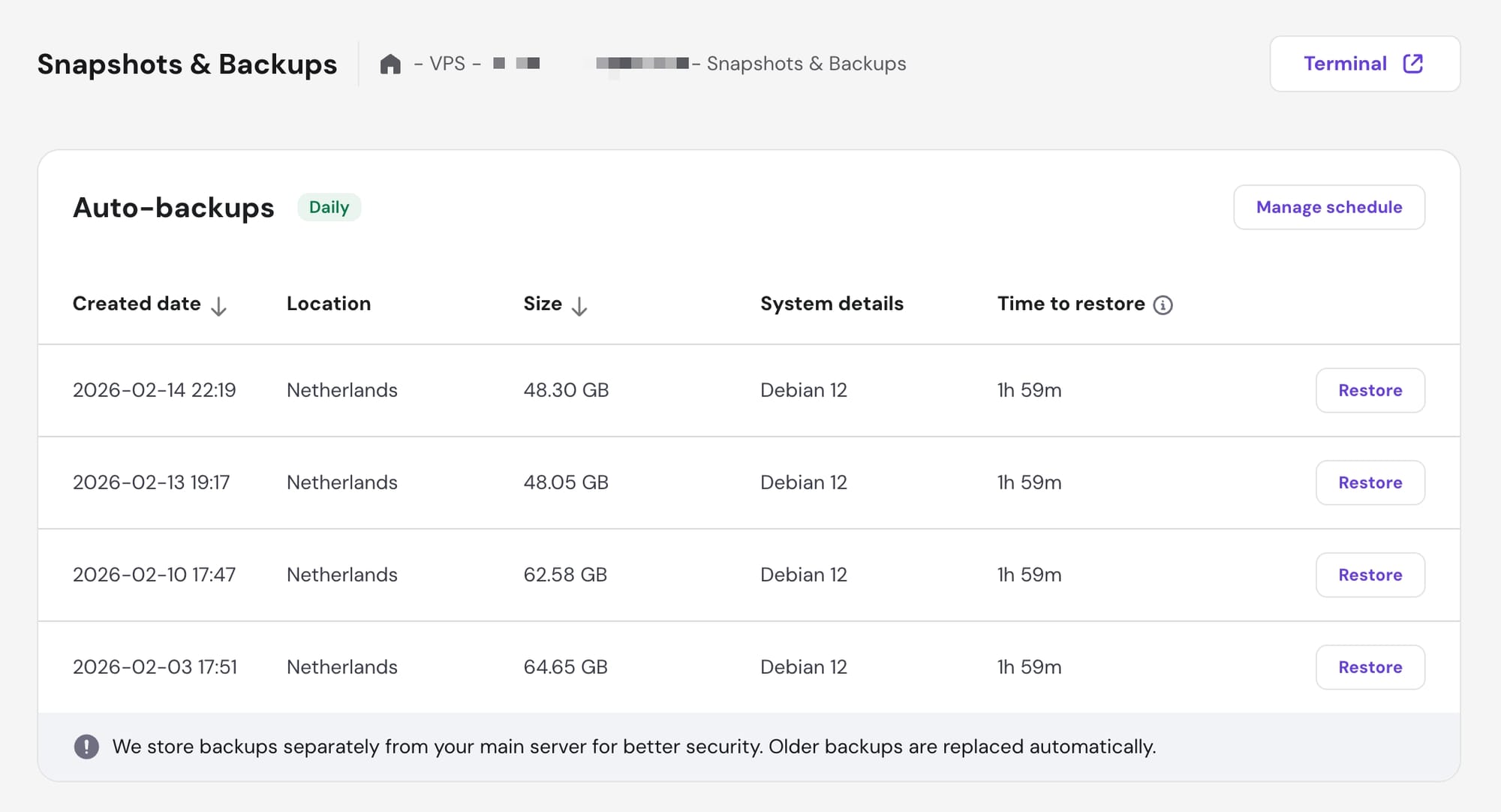The image size is (1501, 812).
Task: Click the blurred server name in the breadcrumb
Action: 642,63
